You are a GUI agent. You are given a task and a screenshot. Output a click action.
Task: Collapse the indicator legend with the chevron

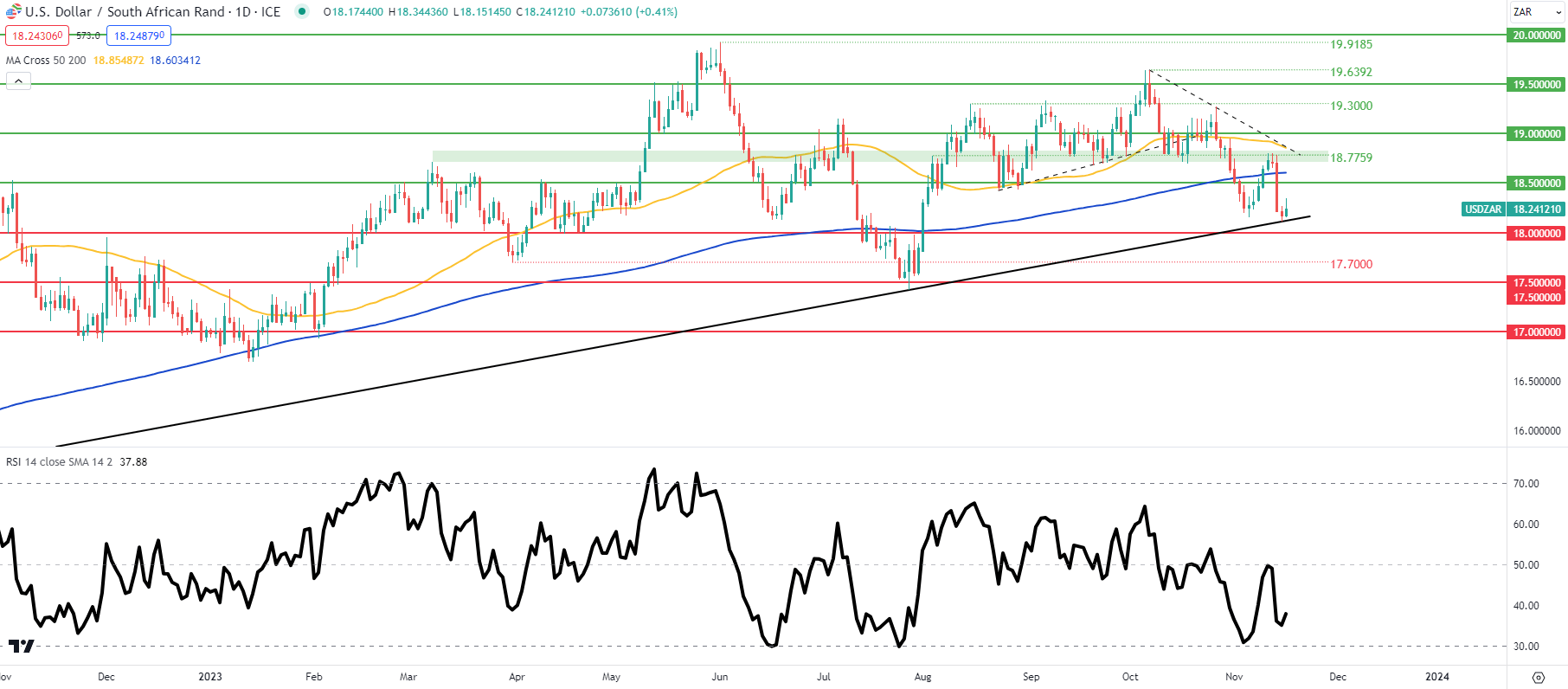(x=18, y=80)
